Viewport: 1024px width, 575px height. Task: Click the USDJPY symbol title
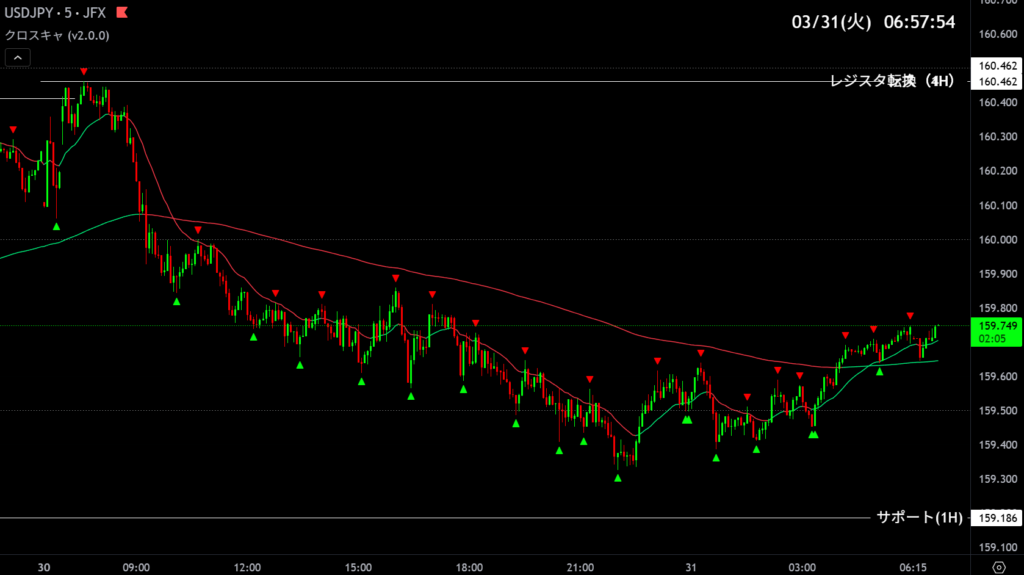33,14
